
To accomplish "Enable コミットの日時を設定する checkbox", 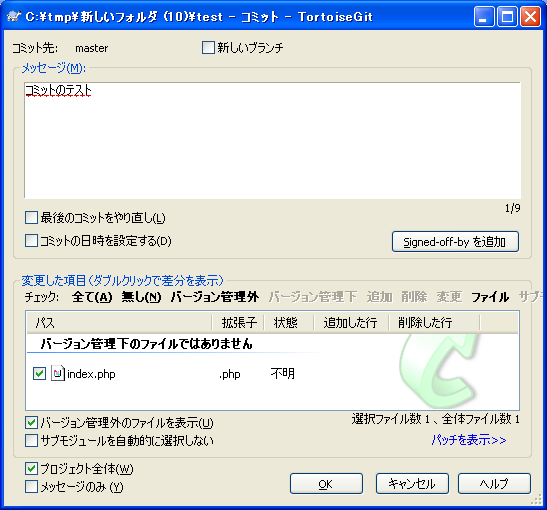I will (x=31, y=241).
